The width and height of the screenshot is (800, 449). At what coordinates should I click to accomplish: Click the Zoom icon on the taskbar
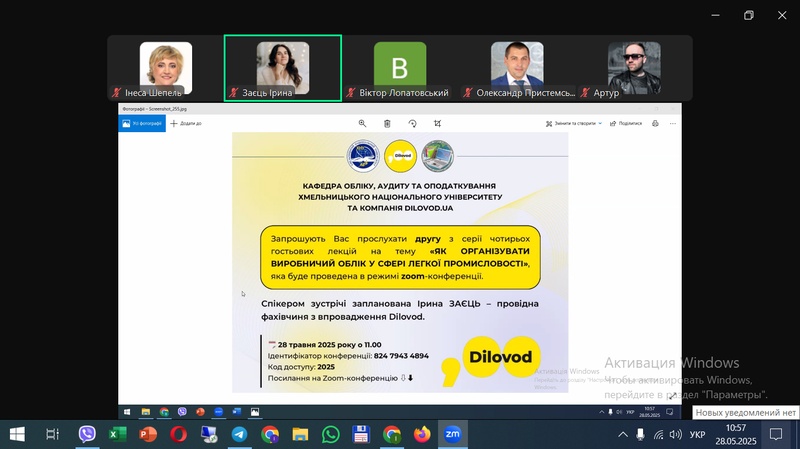(x=453, y=434)
